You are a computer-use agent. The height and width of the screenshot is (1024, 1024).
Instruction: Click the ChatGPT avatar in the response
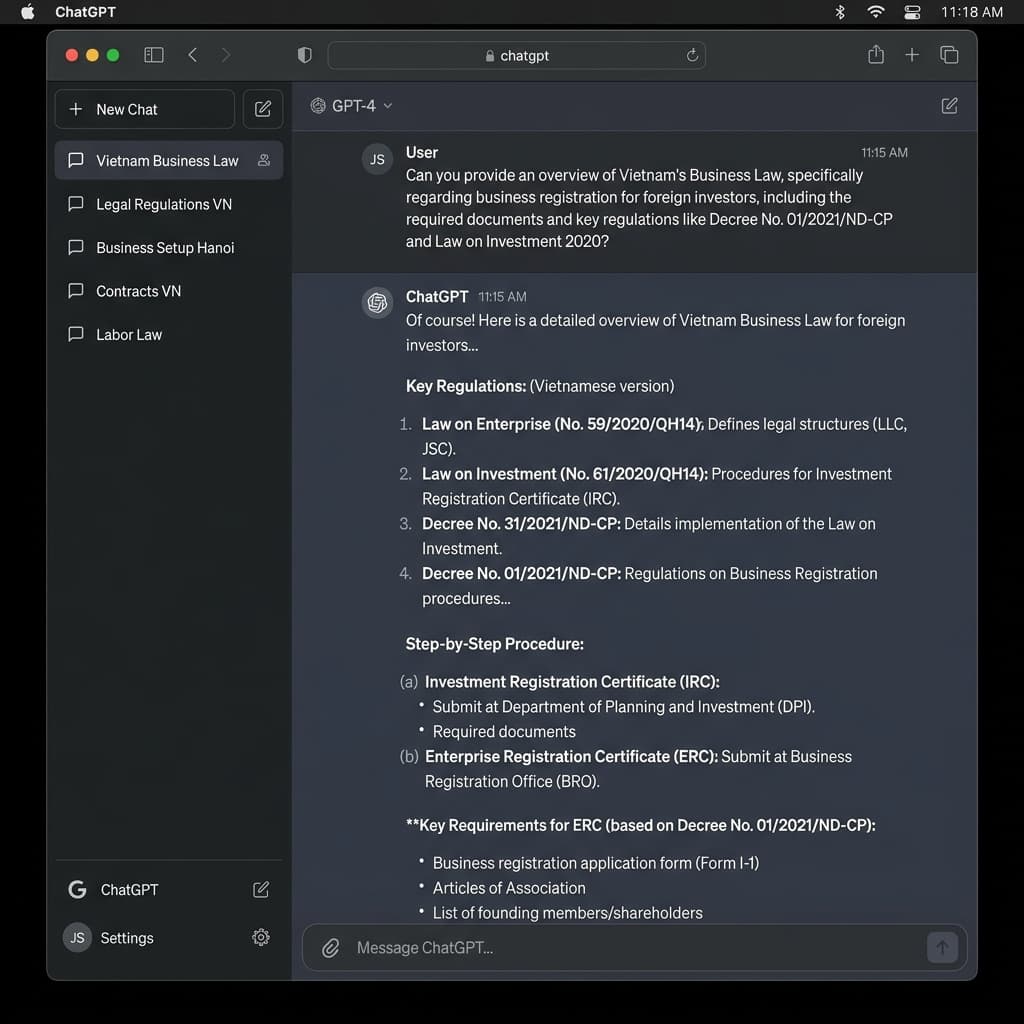tap(377, 302)
